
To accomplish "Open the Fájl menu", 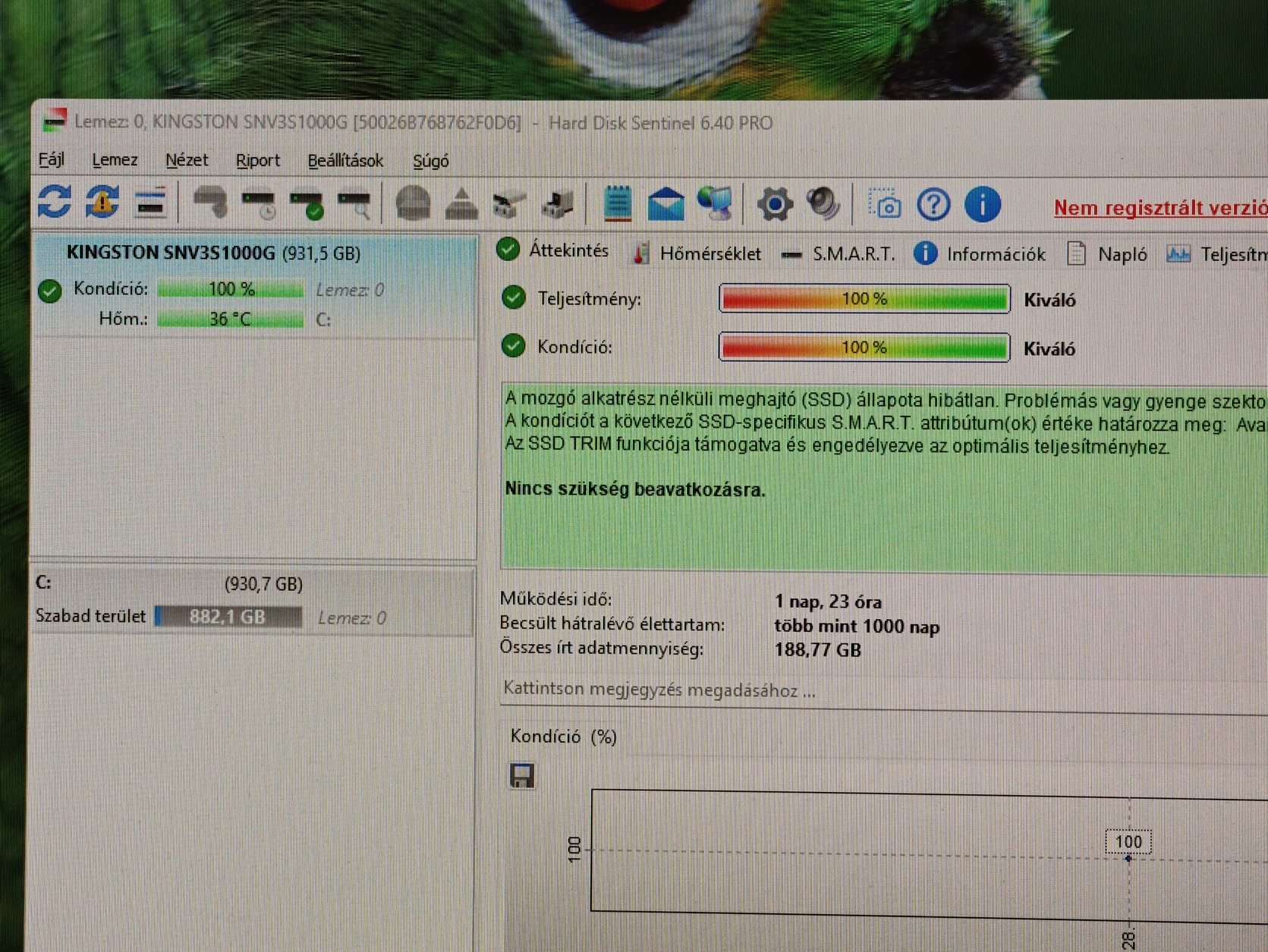I will tap(52, 160).
